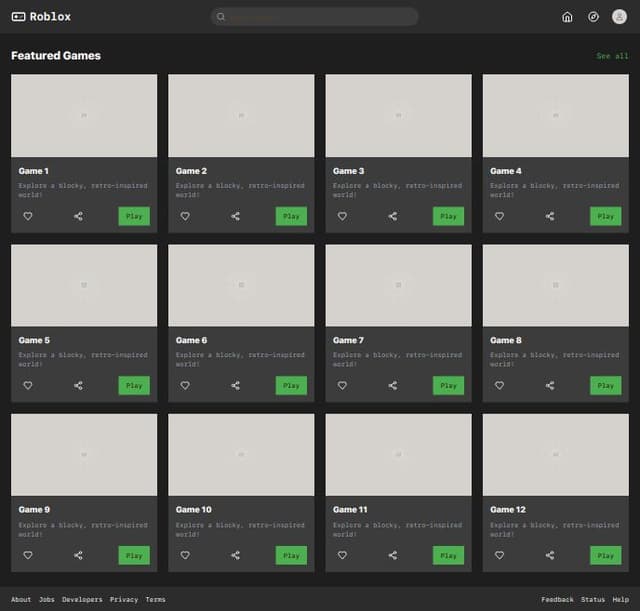The image size is (640, 611).
Task: Open the home icon in header
Action: [x=567, y=17]
